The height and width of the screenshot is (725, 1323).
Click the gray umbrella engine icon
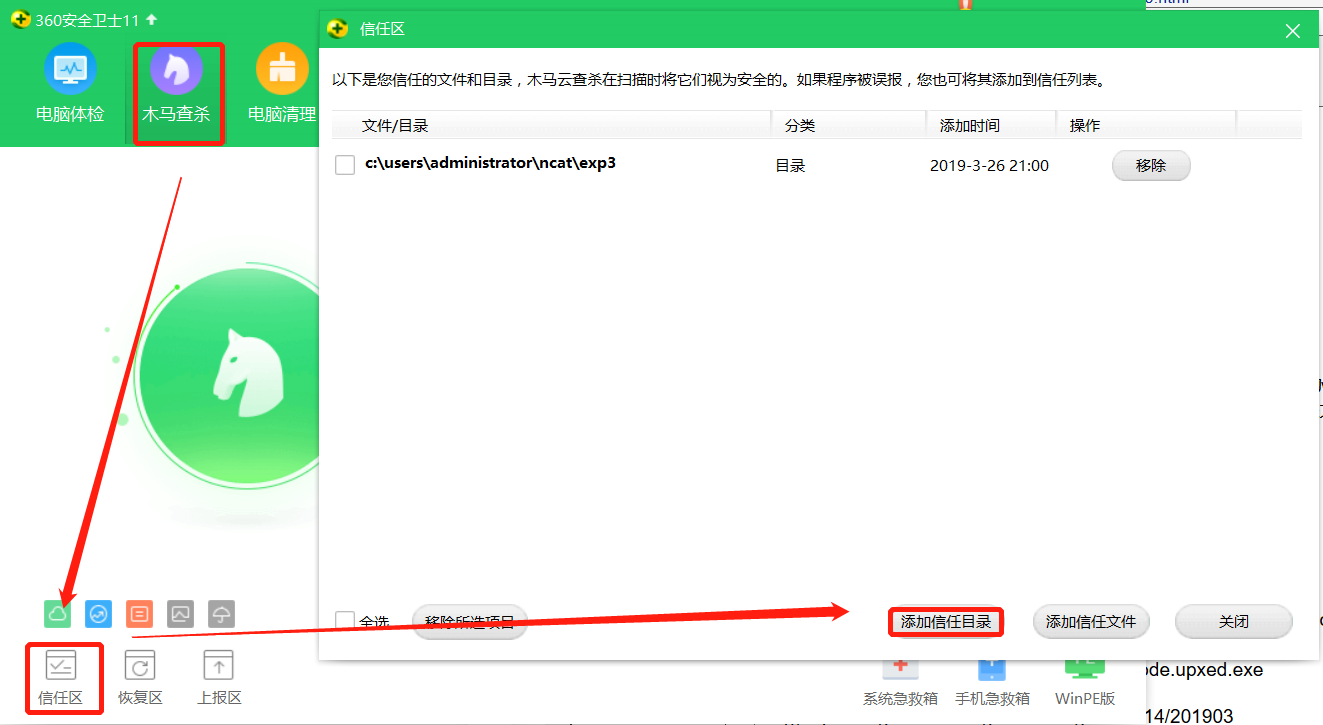point(221,613)
